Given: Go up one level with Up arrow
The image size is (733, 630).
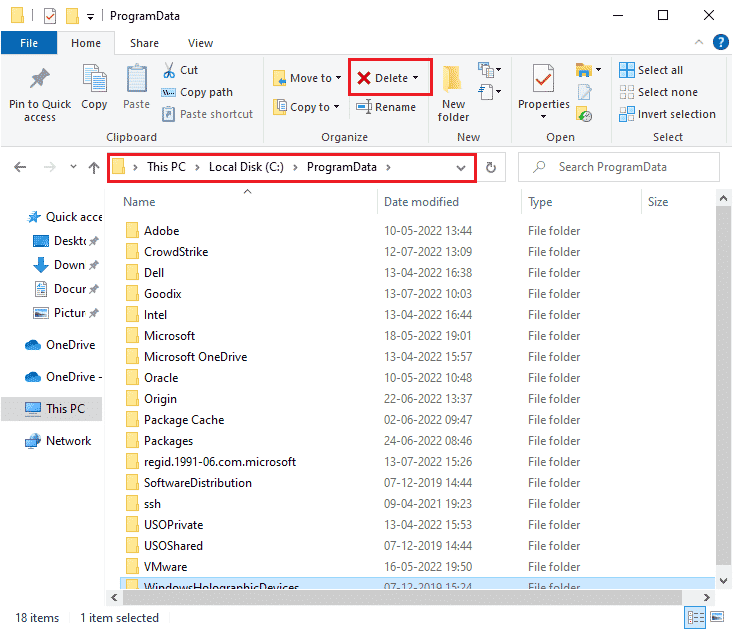Looking at the screenshot, I should (94, 167).
